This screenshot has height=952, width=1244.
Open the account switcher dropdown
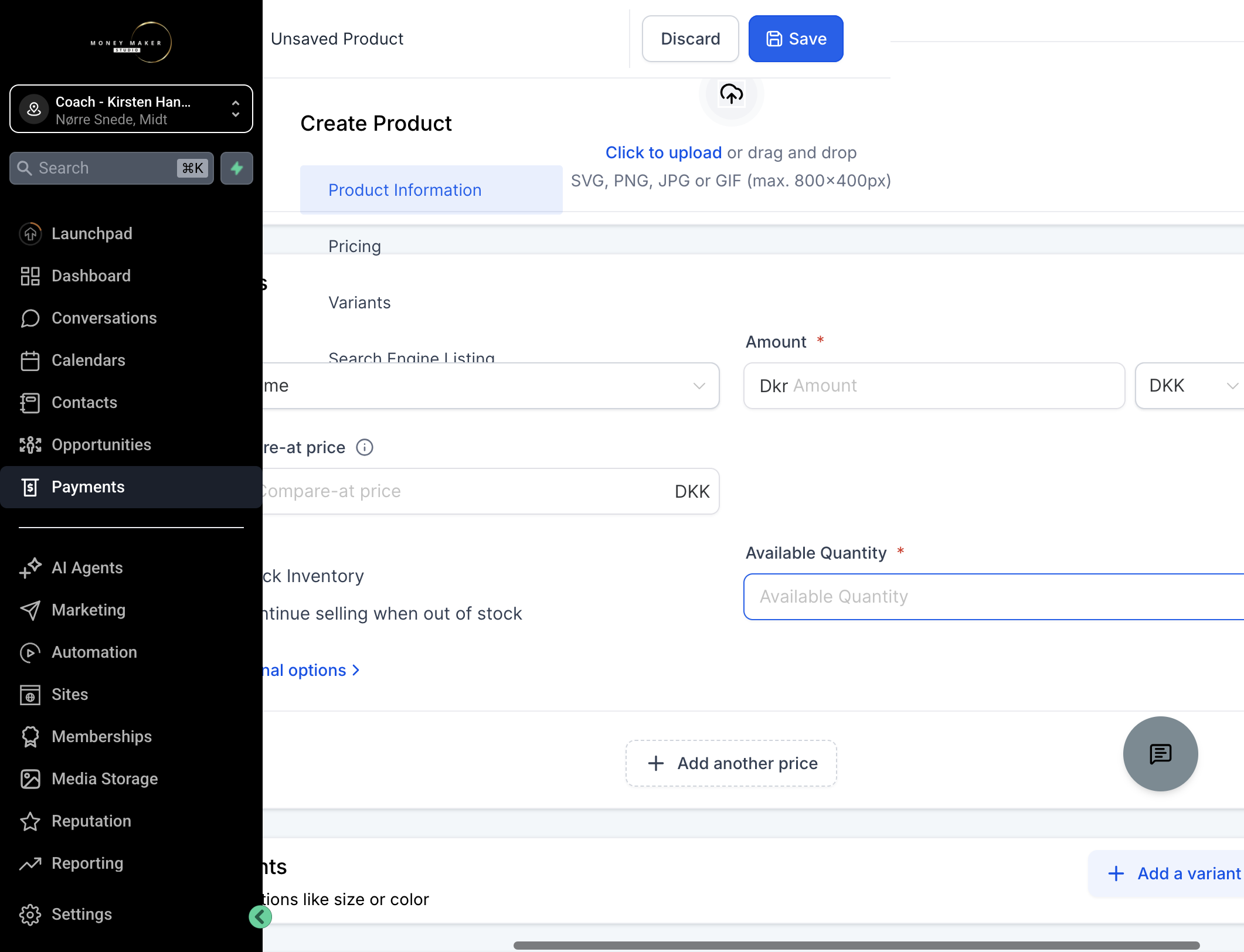click(131, 109)
